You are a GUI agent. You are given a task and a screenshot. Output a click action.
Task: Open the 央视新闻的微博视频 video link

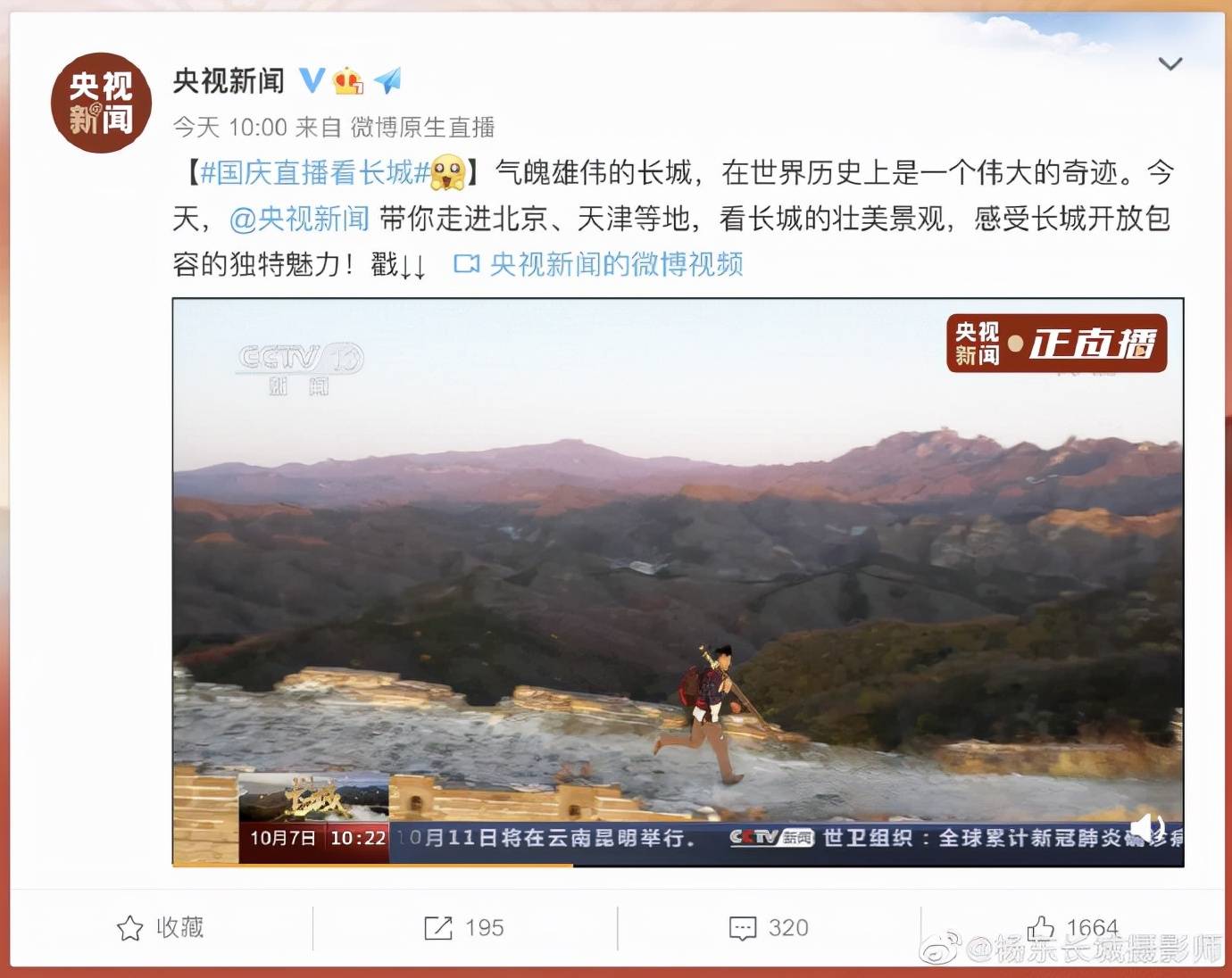[617, 264]
